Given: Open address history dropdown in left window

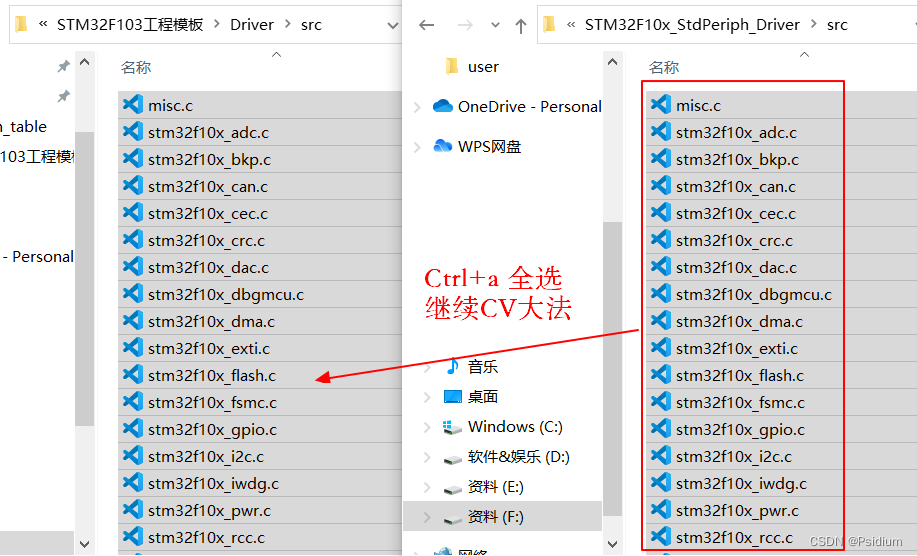Looking at the screenshot, I should coord(393,25).
